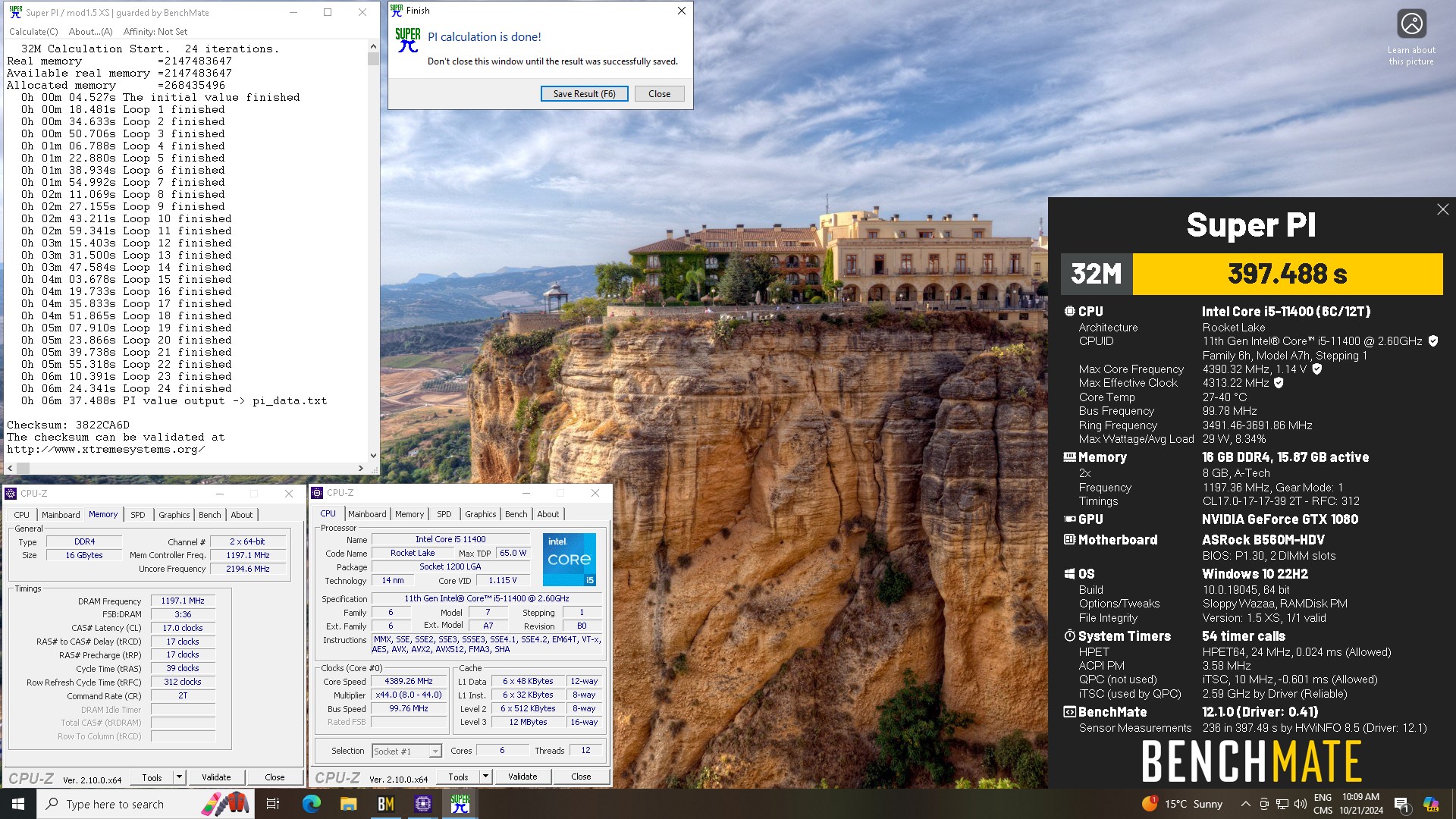Open the Calculate(C) menu in Super PI
The height and width of the screenshot is (819, 1456).
coord(33,32)
